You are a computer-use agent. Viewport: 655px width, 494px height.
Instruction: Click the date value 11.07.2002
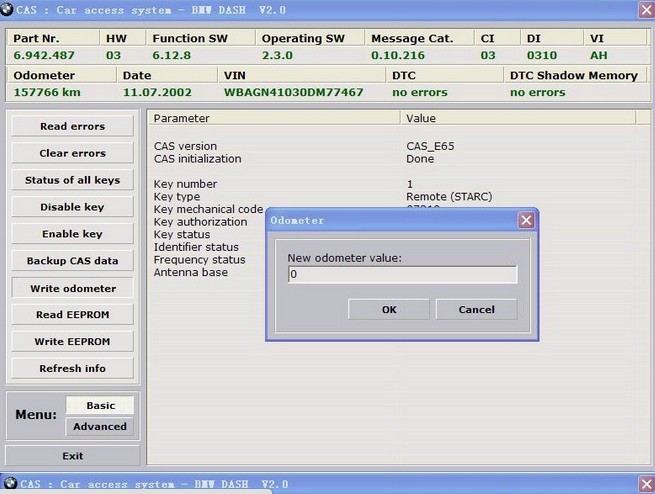tap(157, 92)
